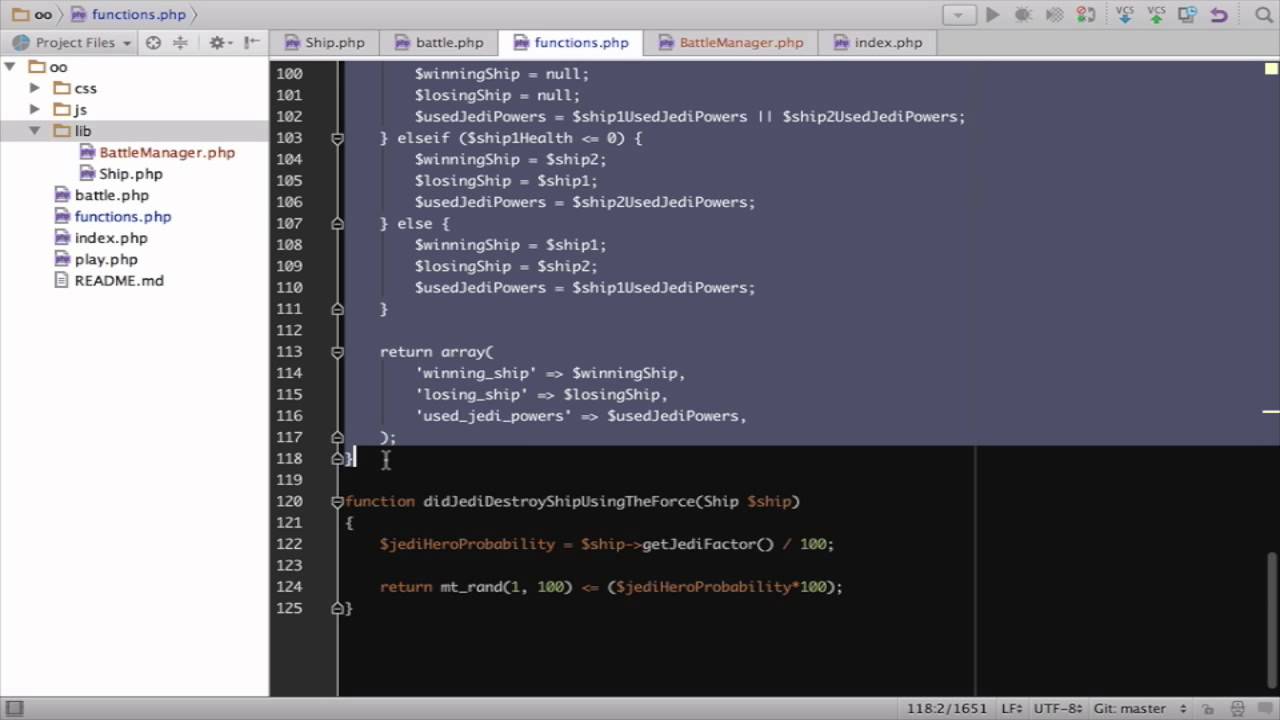Click the inspection status indicator in editor corner
The height and width of the screenshot is (720, 1280).
(1271, 69)
